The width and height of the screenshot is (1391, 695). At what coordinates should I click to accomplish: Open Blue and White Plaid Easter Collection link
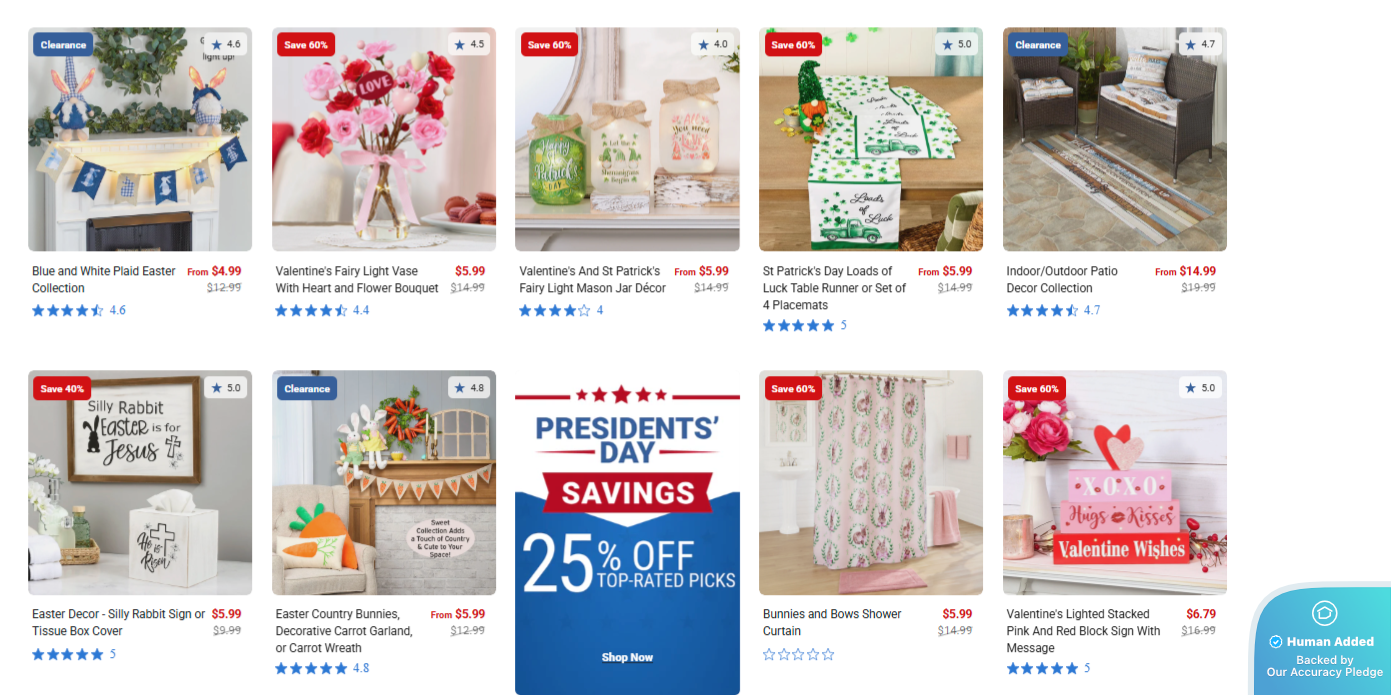(x=104, y=279)
